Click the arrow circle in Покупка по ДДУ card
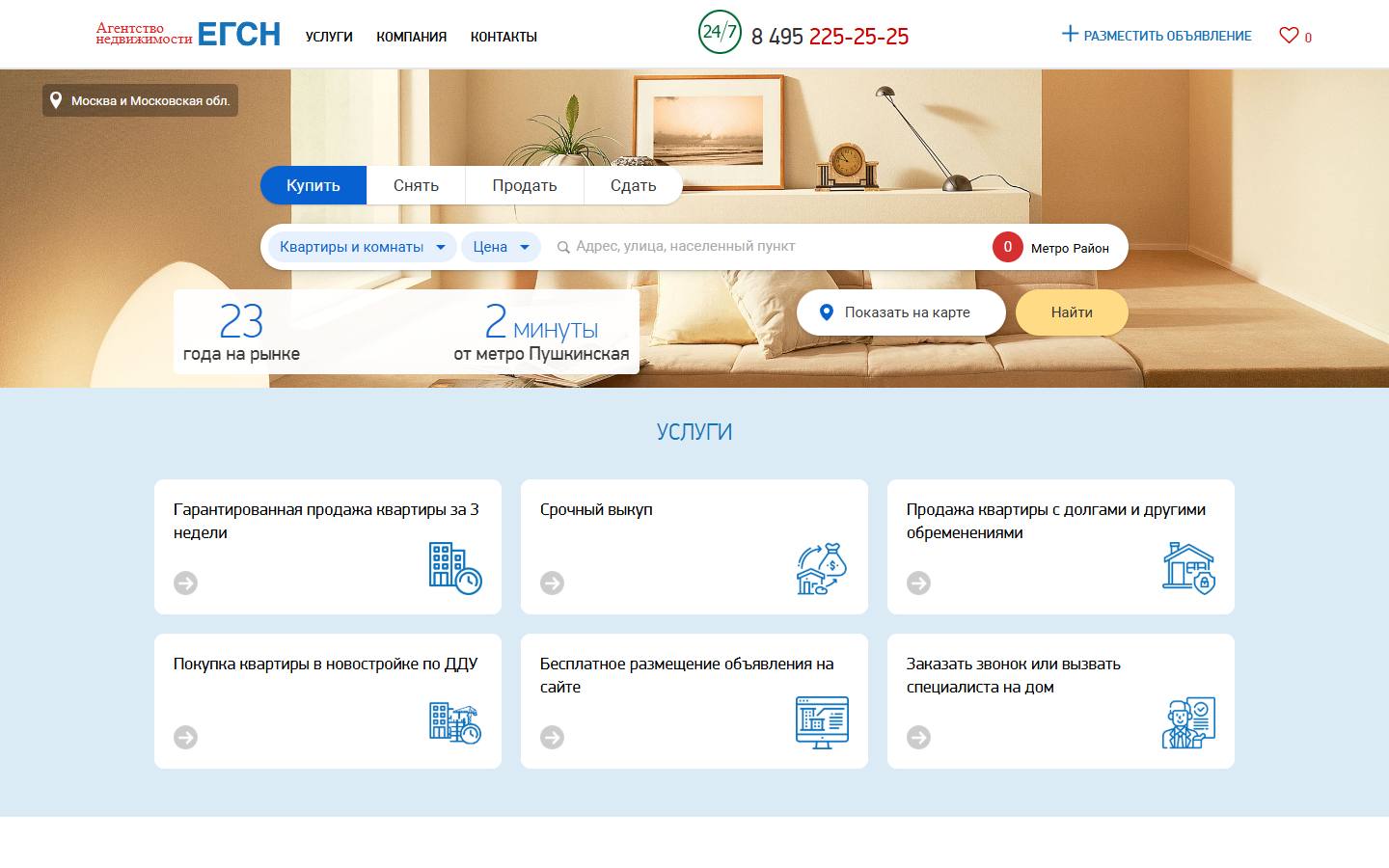 click(x=185, y=737)
